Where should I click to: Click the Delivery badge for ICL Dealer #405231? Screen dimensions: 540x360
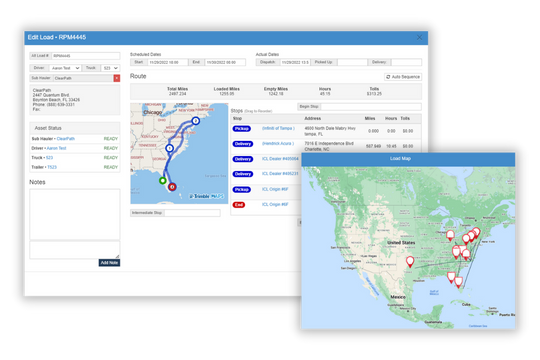pyautogui.click(x=243, y=174)
